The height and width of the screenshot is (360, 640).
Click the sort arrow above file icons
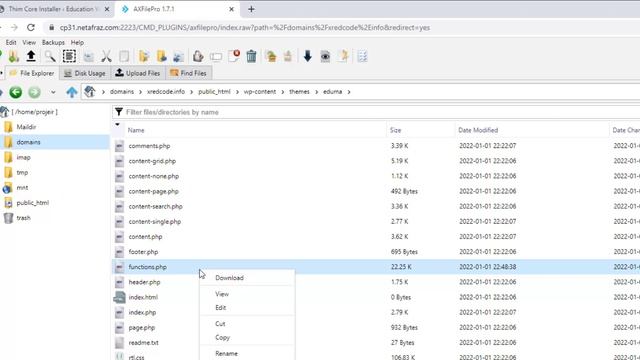click(118, 124)
